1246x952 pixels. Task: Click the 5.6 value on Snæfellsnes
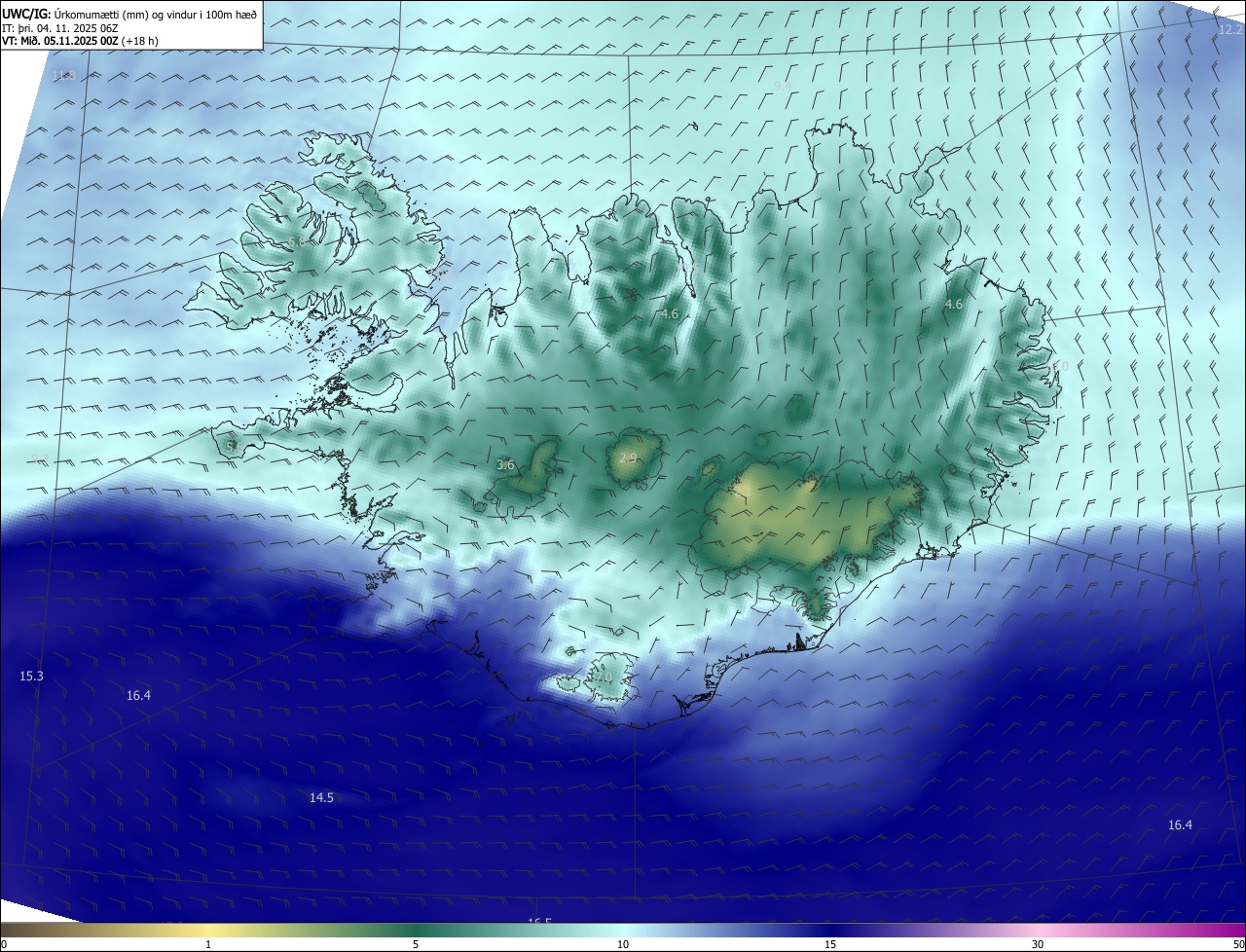coord(234,446)
